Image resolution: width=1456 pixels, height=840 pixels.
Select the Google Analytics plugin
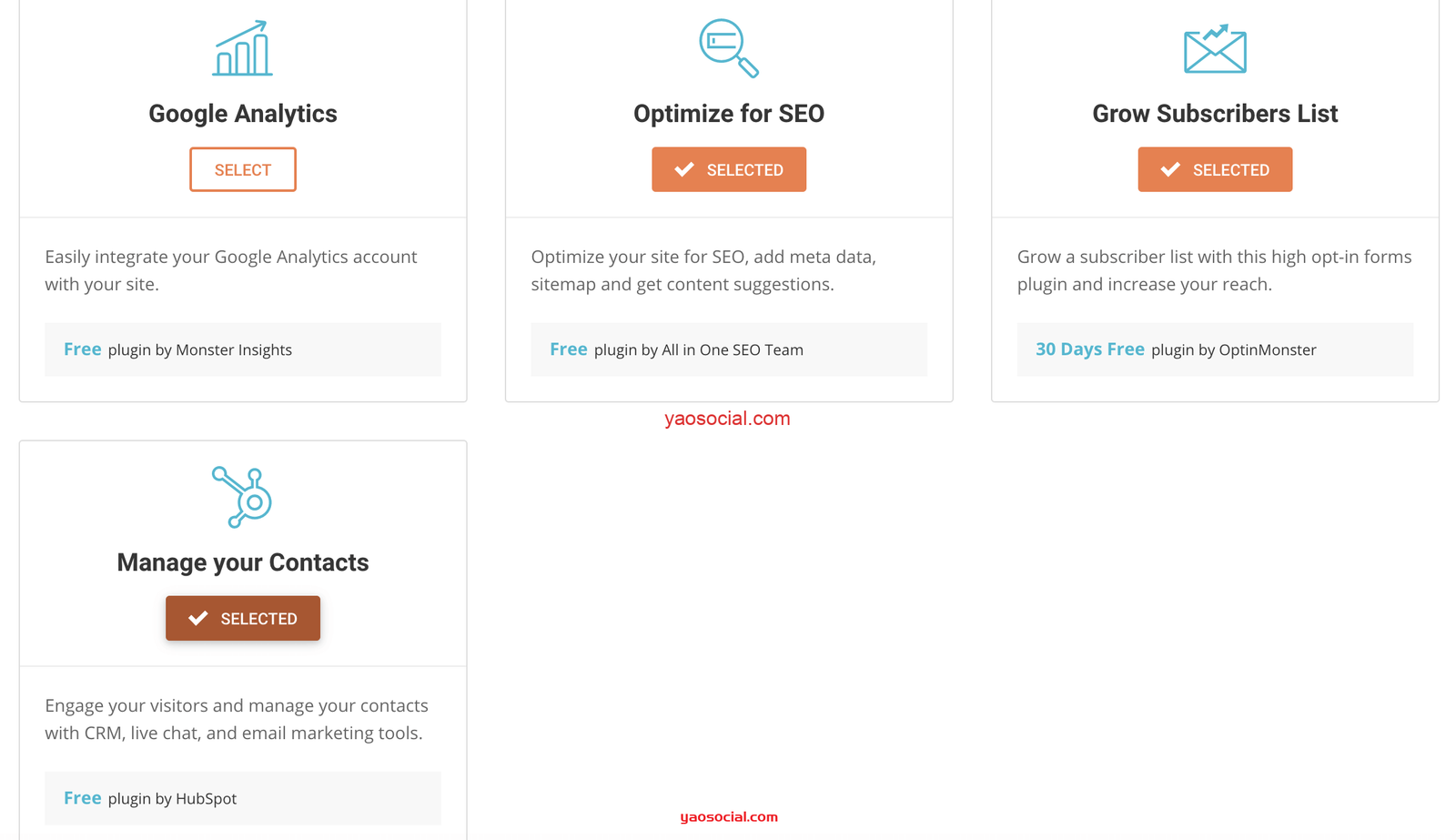pyautogui.click(x=243, y=169)
